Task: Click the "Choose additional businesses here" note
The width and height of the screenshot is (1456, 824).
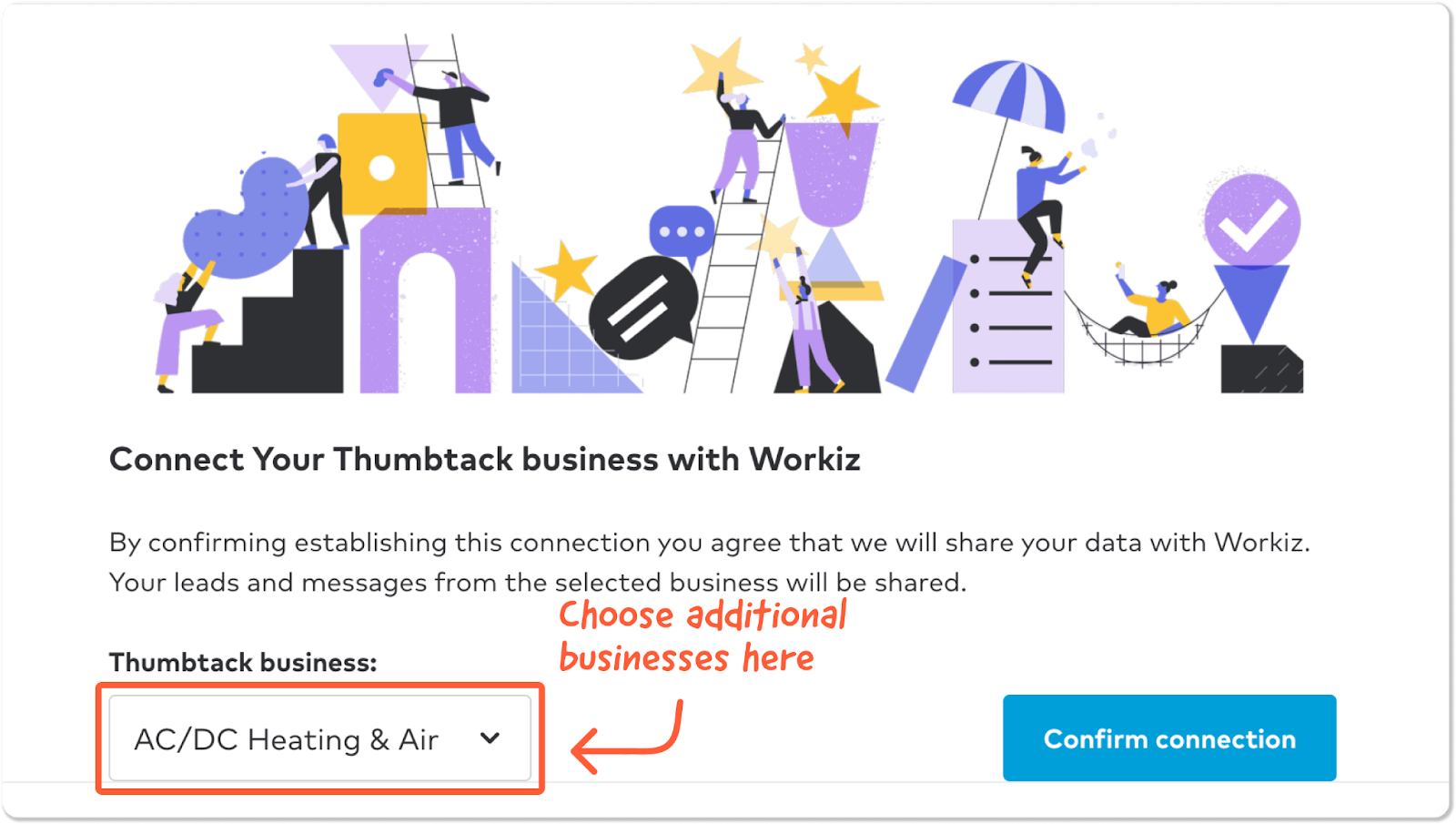Action: point(702,636)
